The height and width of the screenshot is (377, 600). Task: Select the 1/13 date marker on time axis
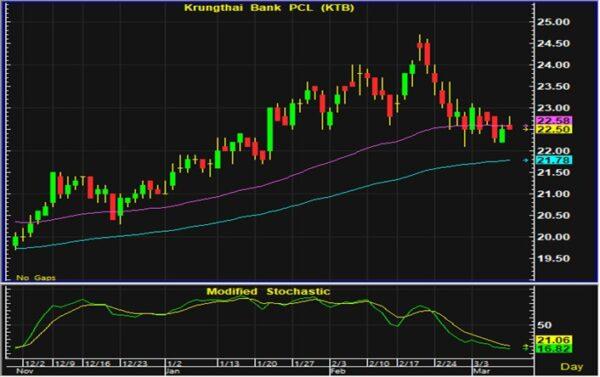tap(229, 363)
